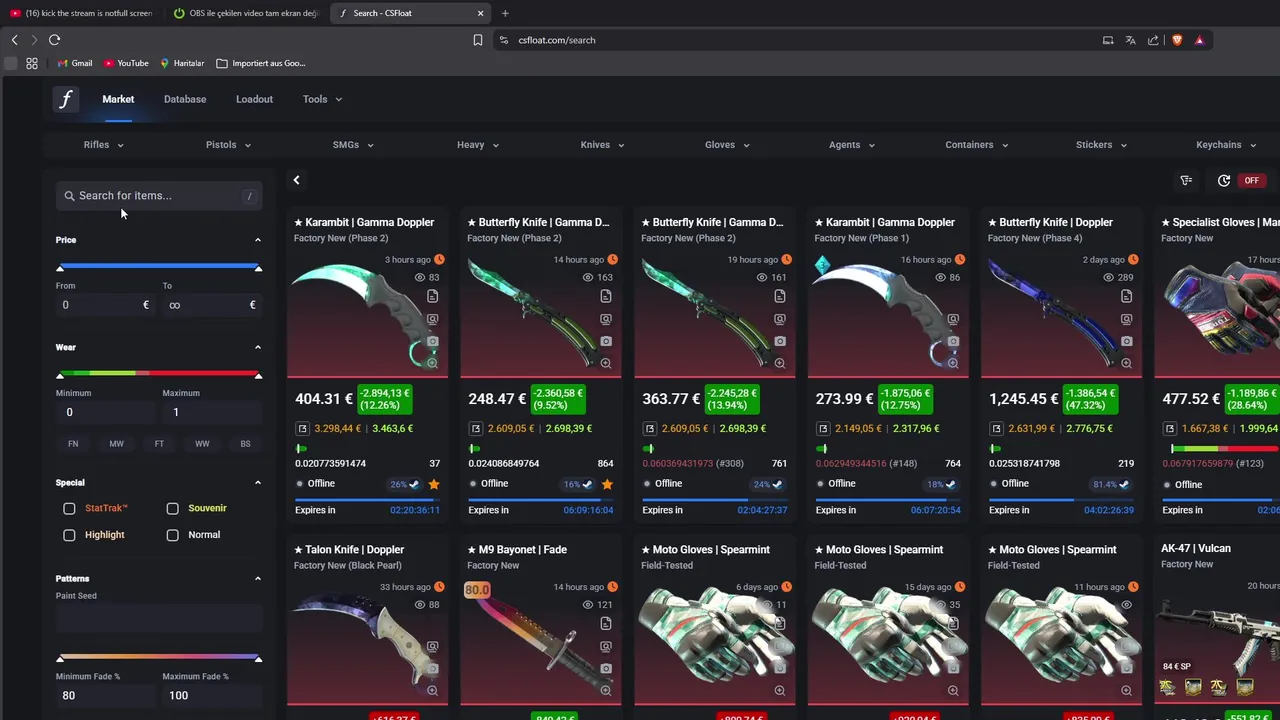The image size is (1280, 720).
Task: Open the Tools dropdown in top navigation
Action: [x=322, y=99]
